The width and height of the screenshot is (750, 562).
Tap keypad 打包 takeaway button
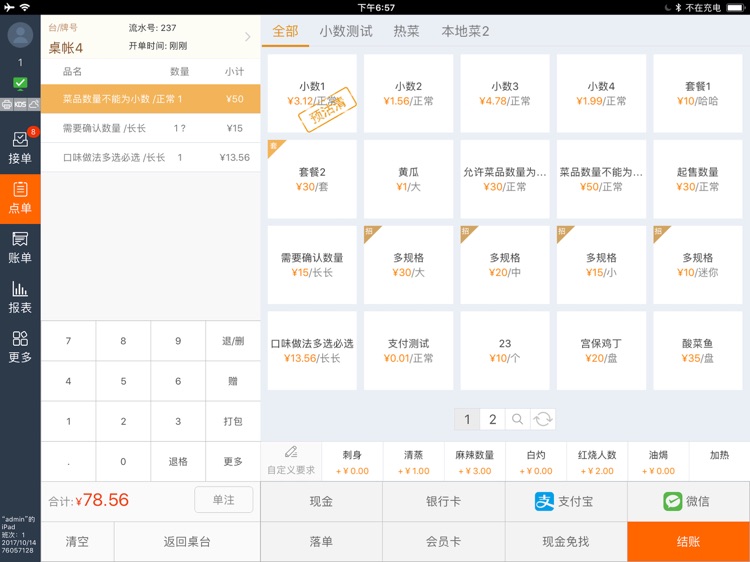pos(233,421)
